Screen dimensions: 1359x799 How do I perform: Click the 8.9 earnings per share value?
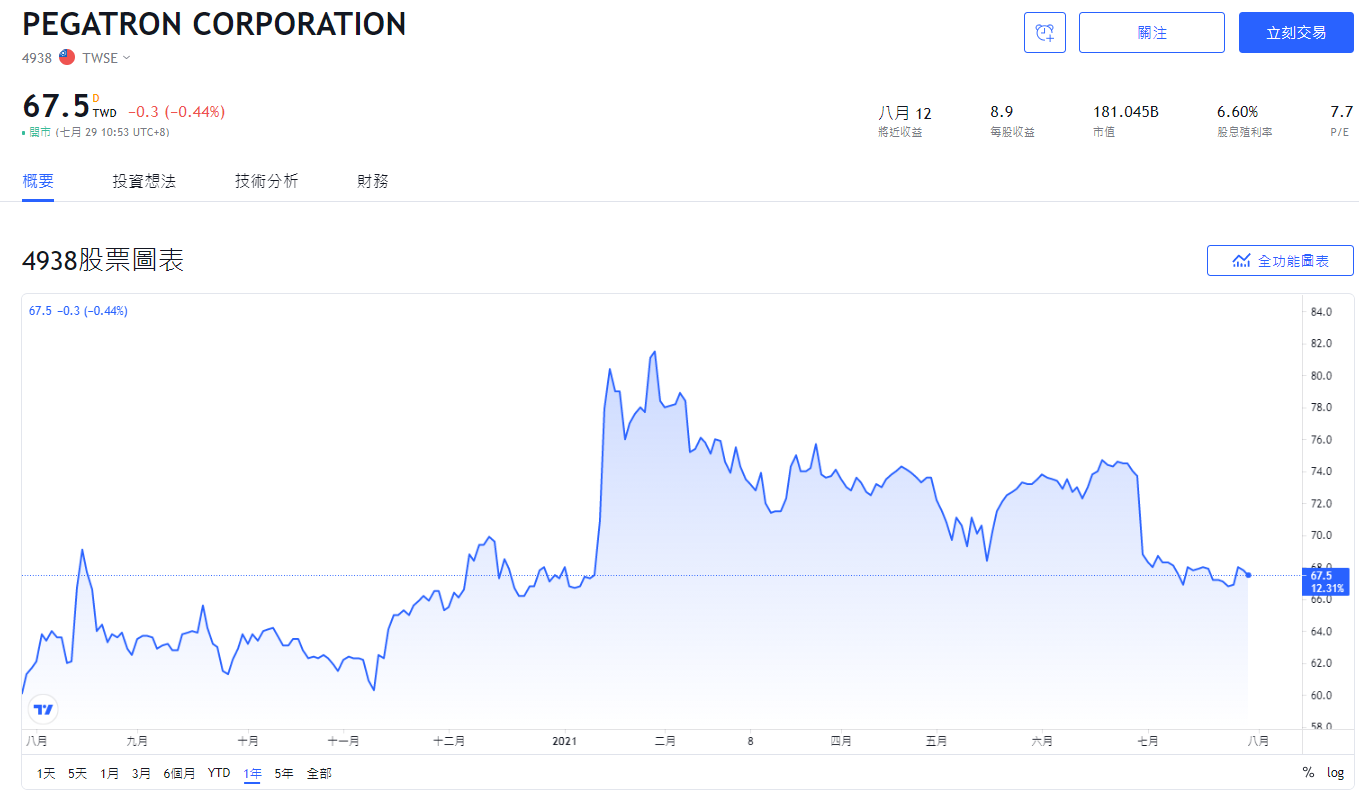click(x=1001, y=112)
